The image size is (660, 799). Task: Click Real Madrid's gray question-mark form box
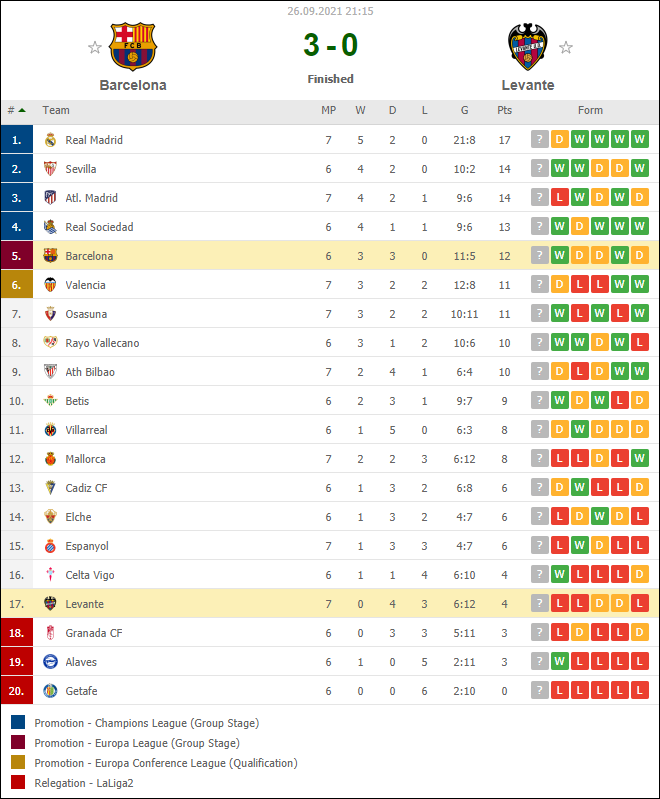click(x=540, y=140)
